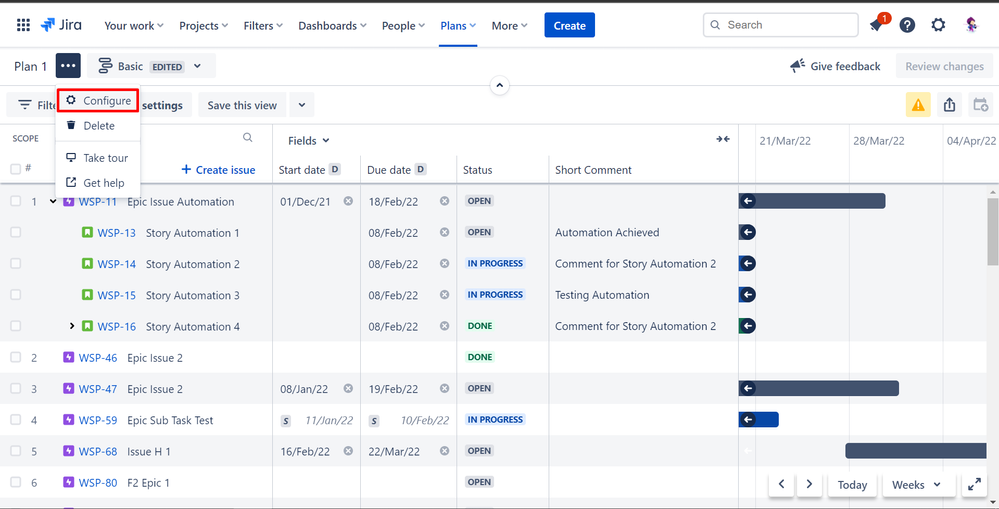999x509 pixels.
Task: Expand the WSP-16 Story Automation 4 row
Action: point(72,326)
